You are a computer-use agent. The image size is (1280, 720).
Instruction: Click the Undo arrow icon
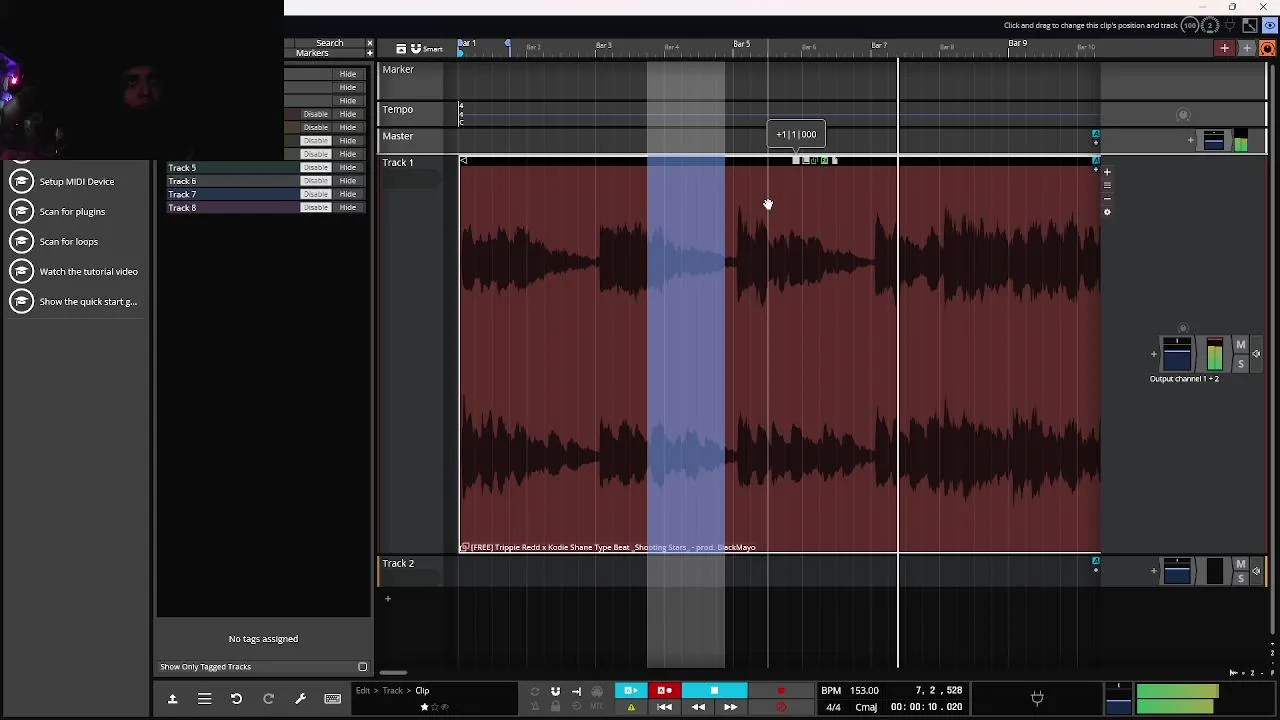[236, 699]
